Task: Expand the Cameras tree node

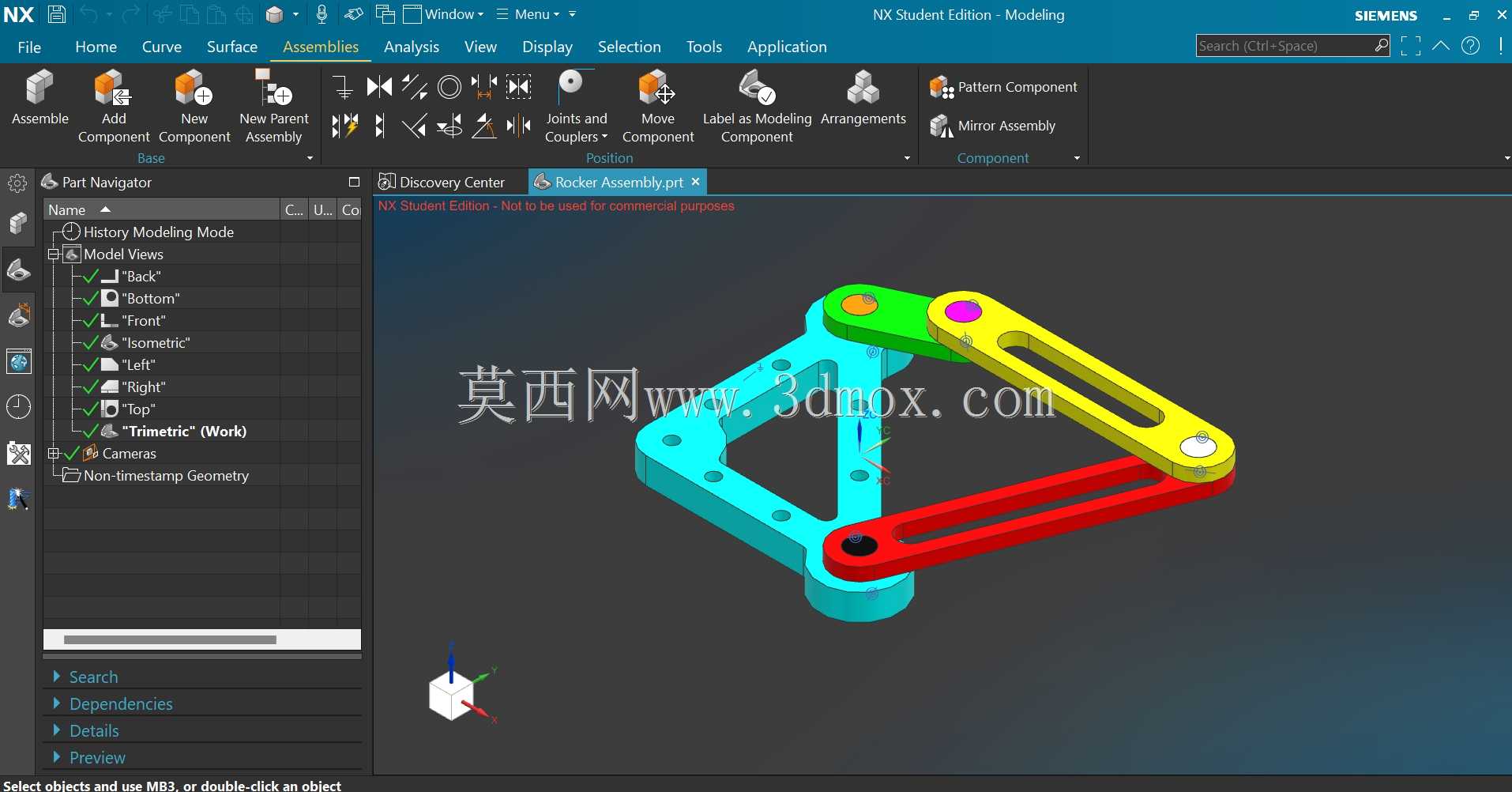Action: pos(54,453)
